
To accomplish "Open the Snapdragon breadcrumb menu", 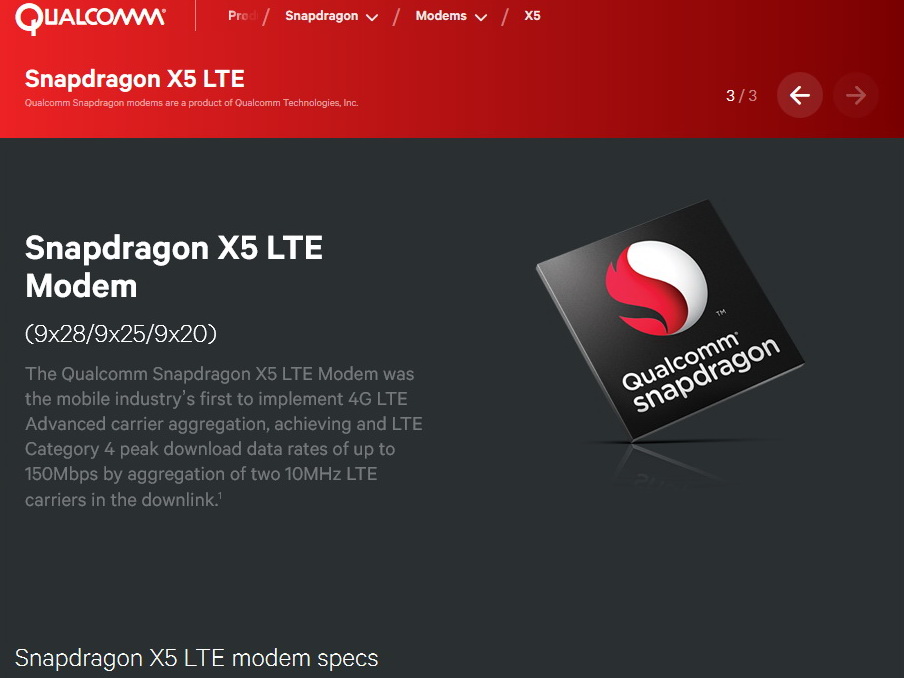I will [x=332, y=16].
